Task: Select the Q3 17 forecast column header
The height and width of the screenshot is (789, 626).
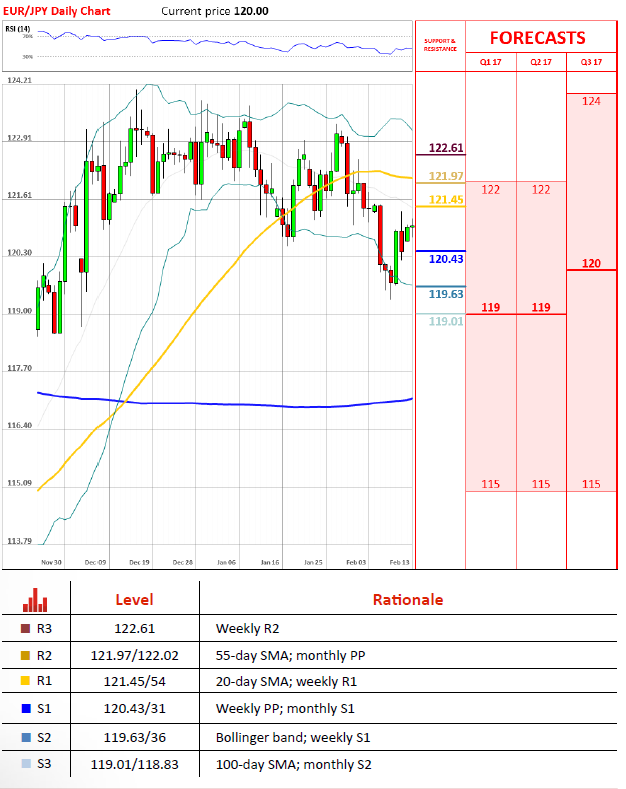Action: [x=591, y=62]
